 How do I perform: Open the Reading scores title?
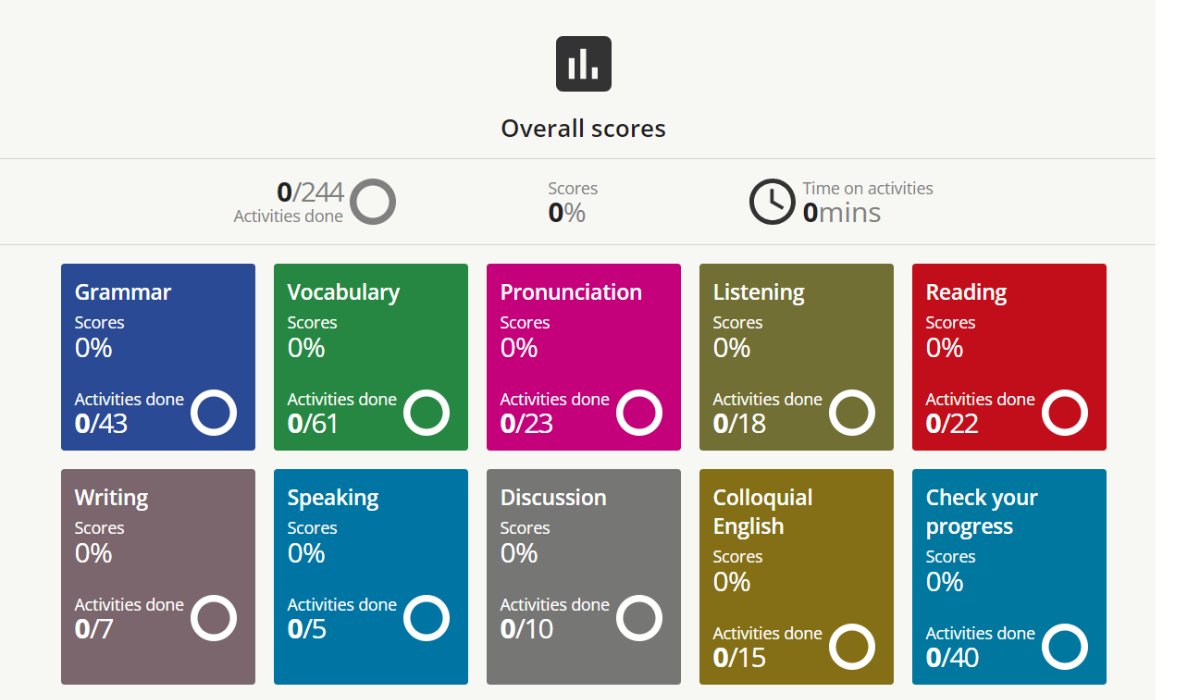pos(966,292)
